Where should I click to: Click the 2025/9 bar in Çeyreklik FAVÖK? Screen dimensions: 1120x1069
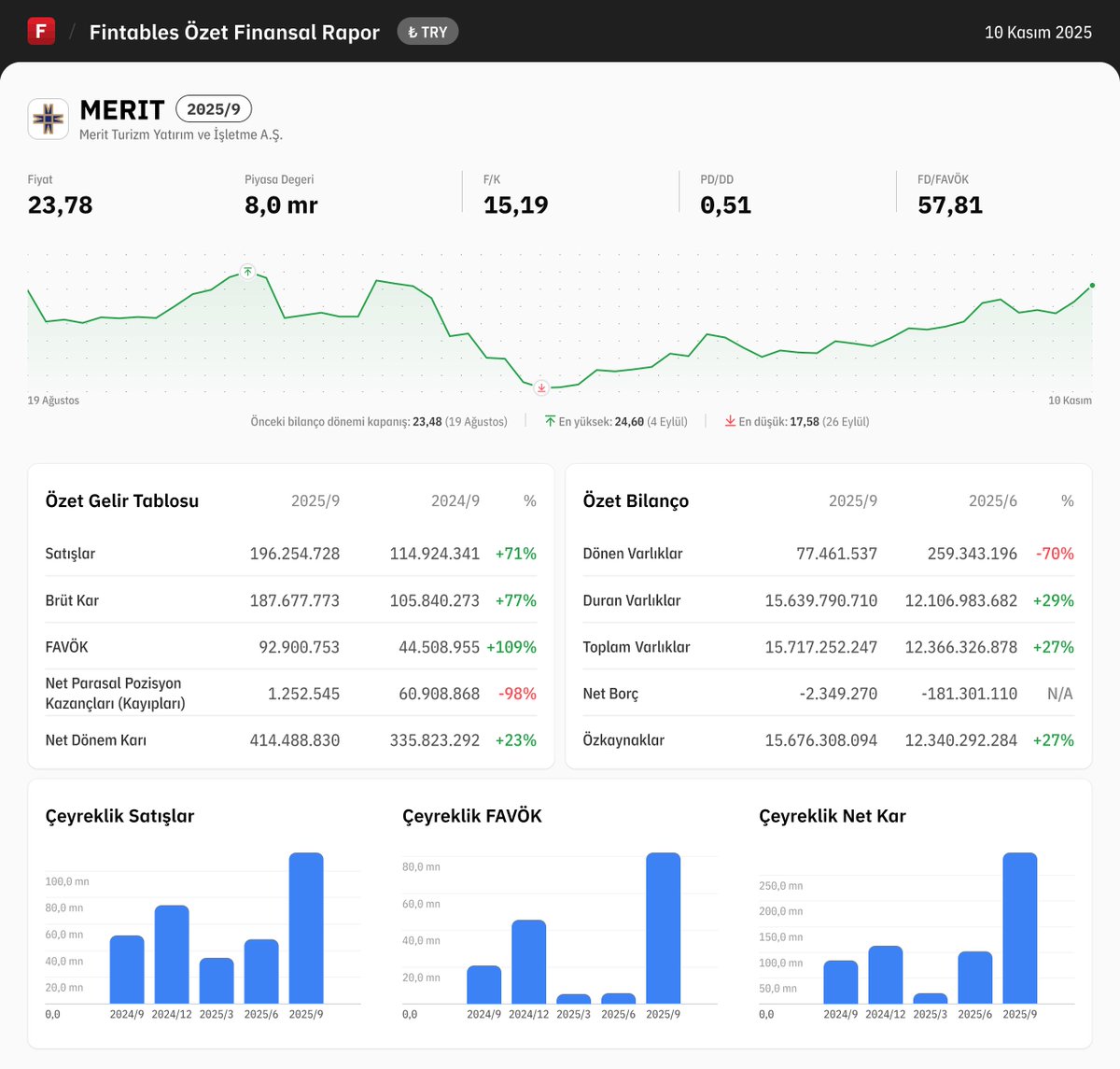663,928
